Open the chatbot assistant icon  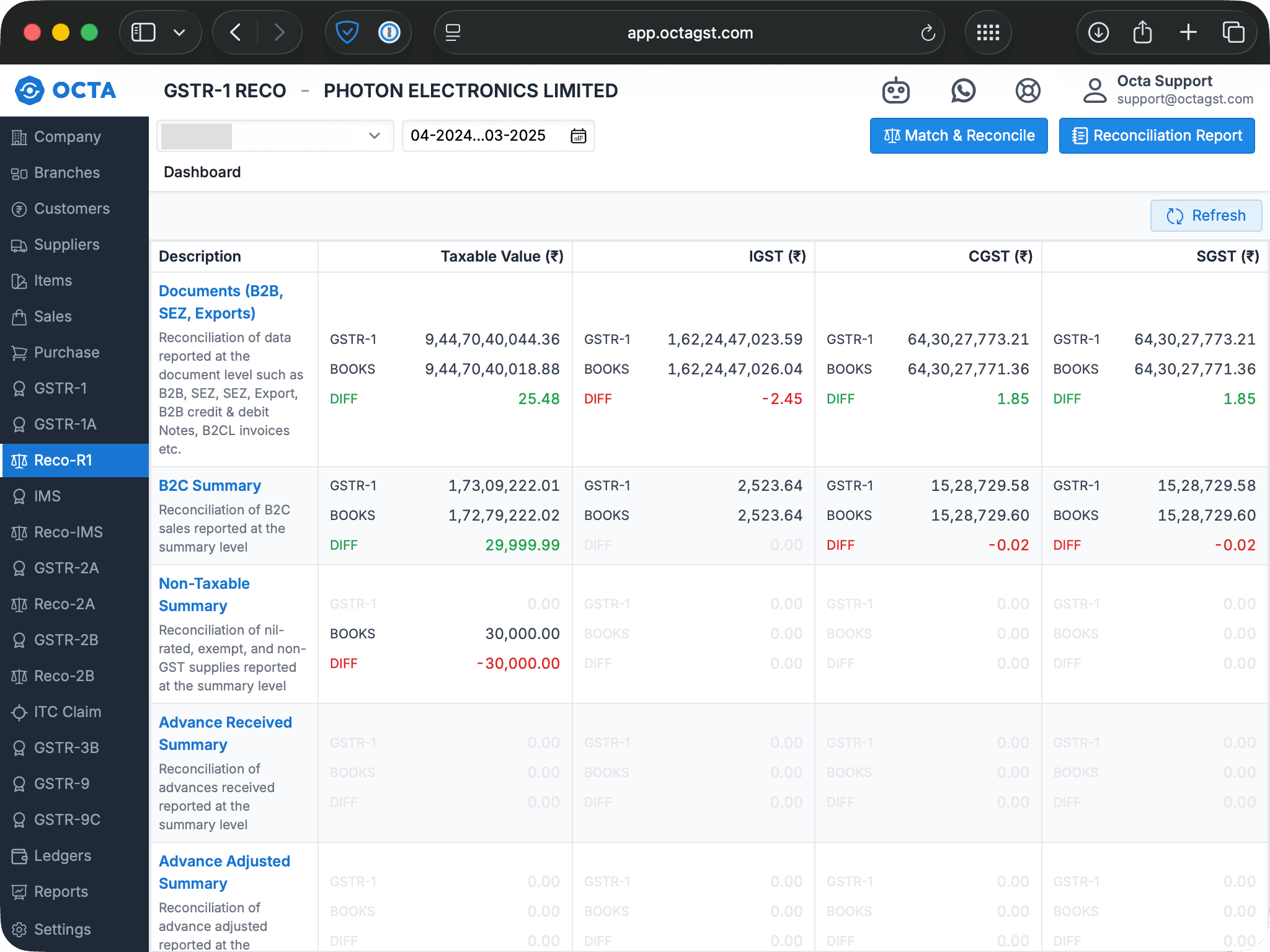895,91
